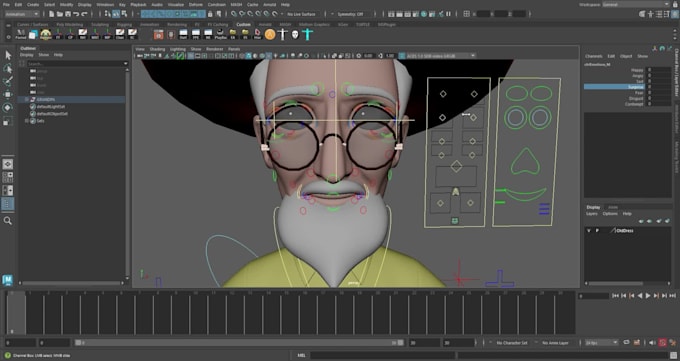Click the Playblast shelf button
This screenshot has height=361, width=680.
tap(221, 34)
